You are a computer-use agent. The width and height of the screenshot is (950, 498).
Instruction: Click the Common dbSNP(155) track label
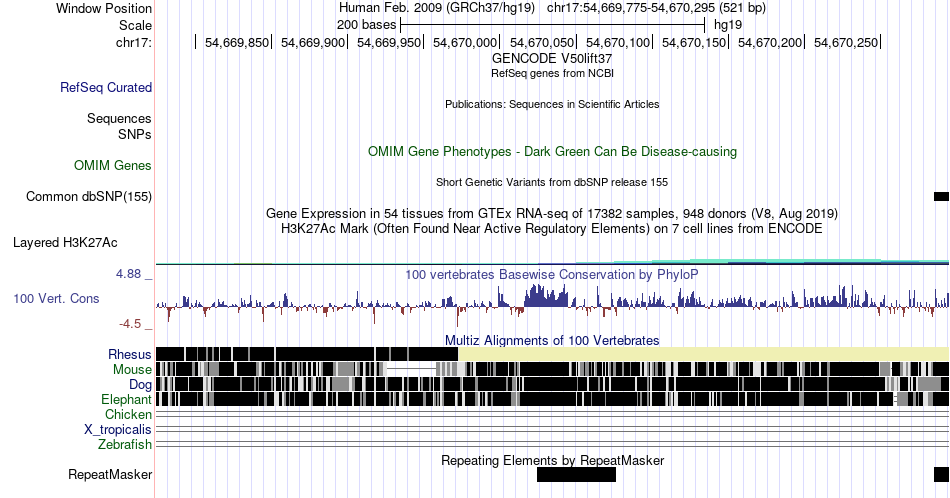(89, 196)
